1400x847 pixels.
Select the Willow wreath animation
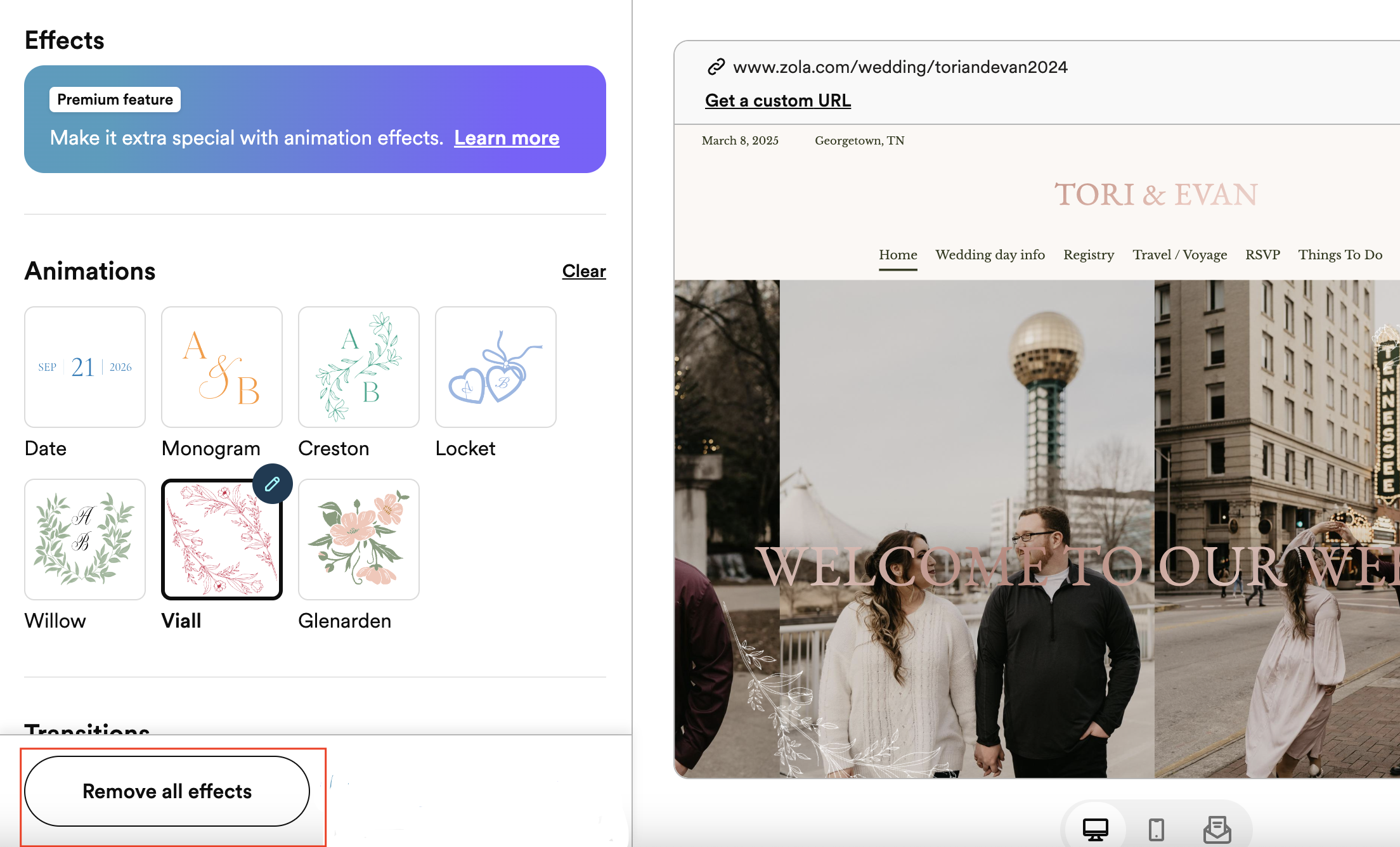(x=85, y=540)
